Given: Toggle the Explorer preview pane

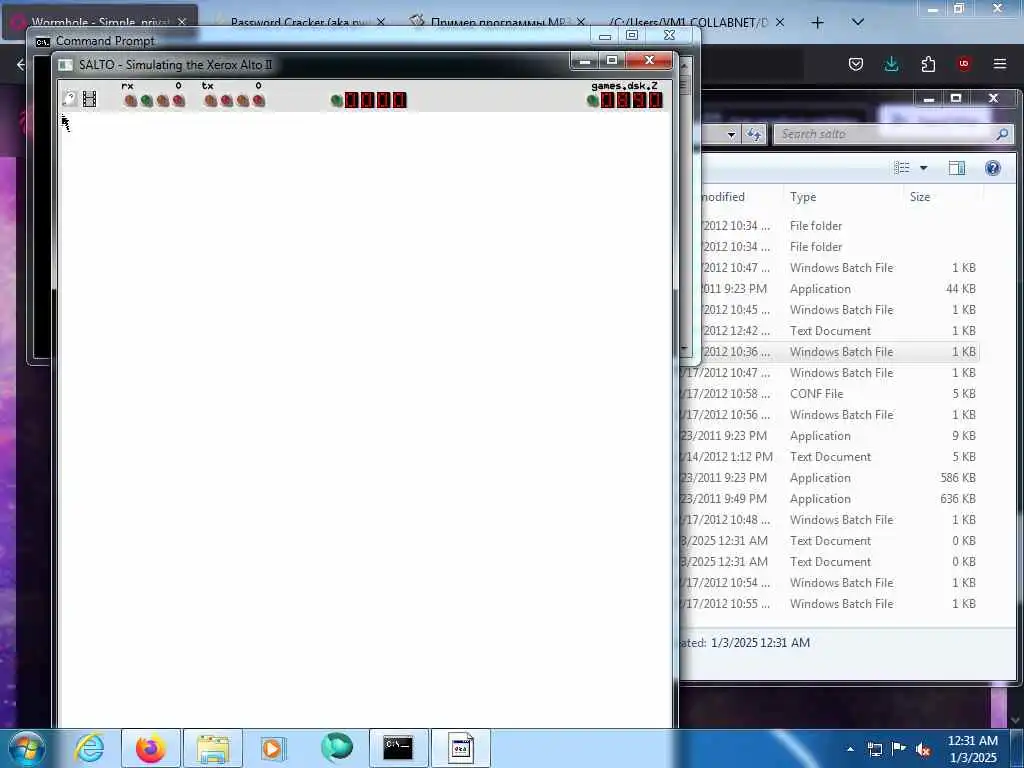Looking at the screenshot, I should point(957,168).
